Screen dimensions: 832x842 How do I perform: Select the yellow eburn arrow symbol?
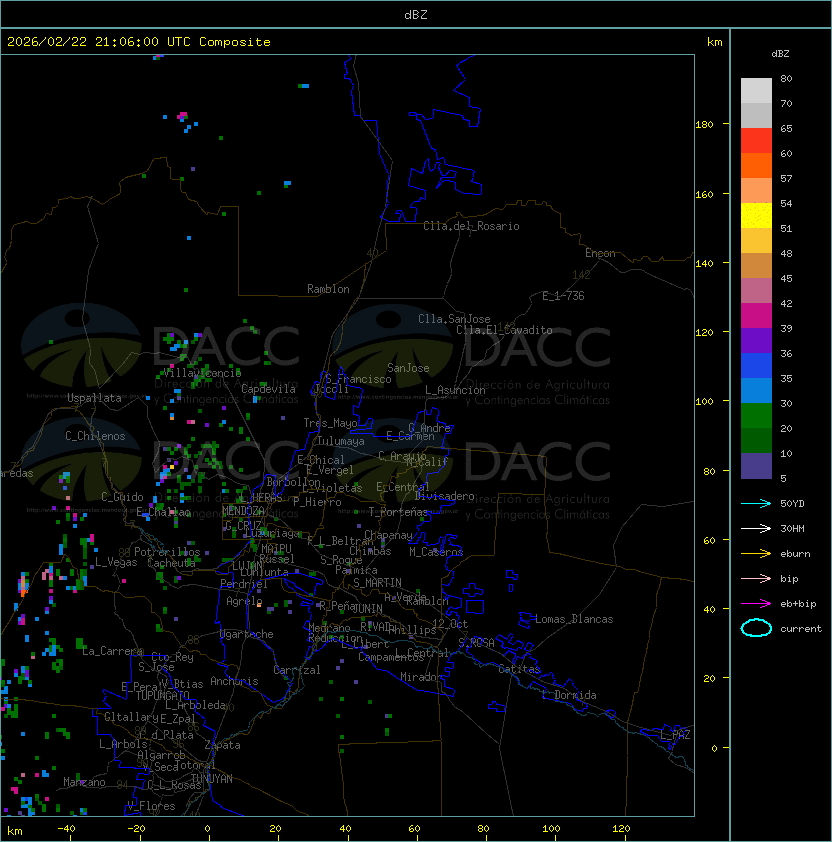[756, 553]
